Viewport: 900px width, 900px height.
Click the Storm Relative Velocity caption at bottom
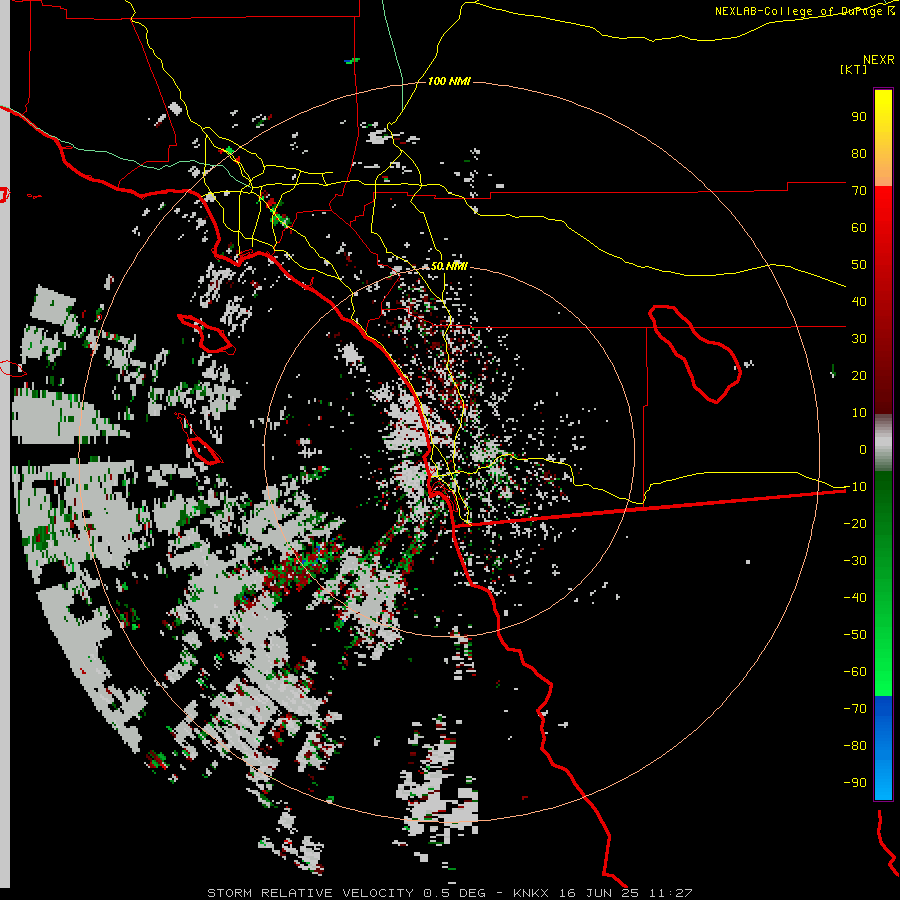point(449,893)
